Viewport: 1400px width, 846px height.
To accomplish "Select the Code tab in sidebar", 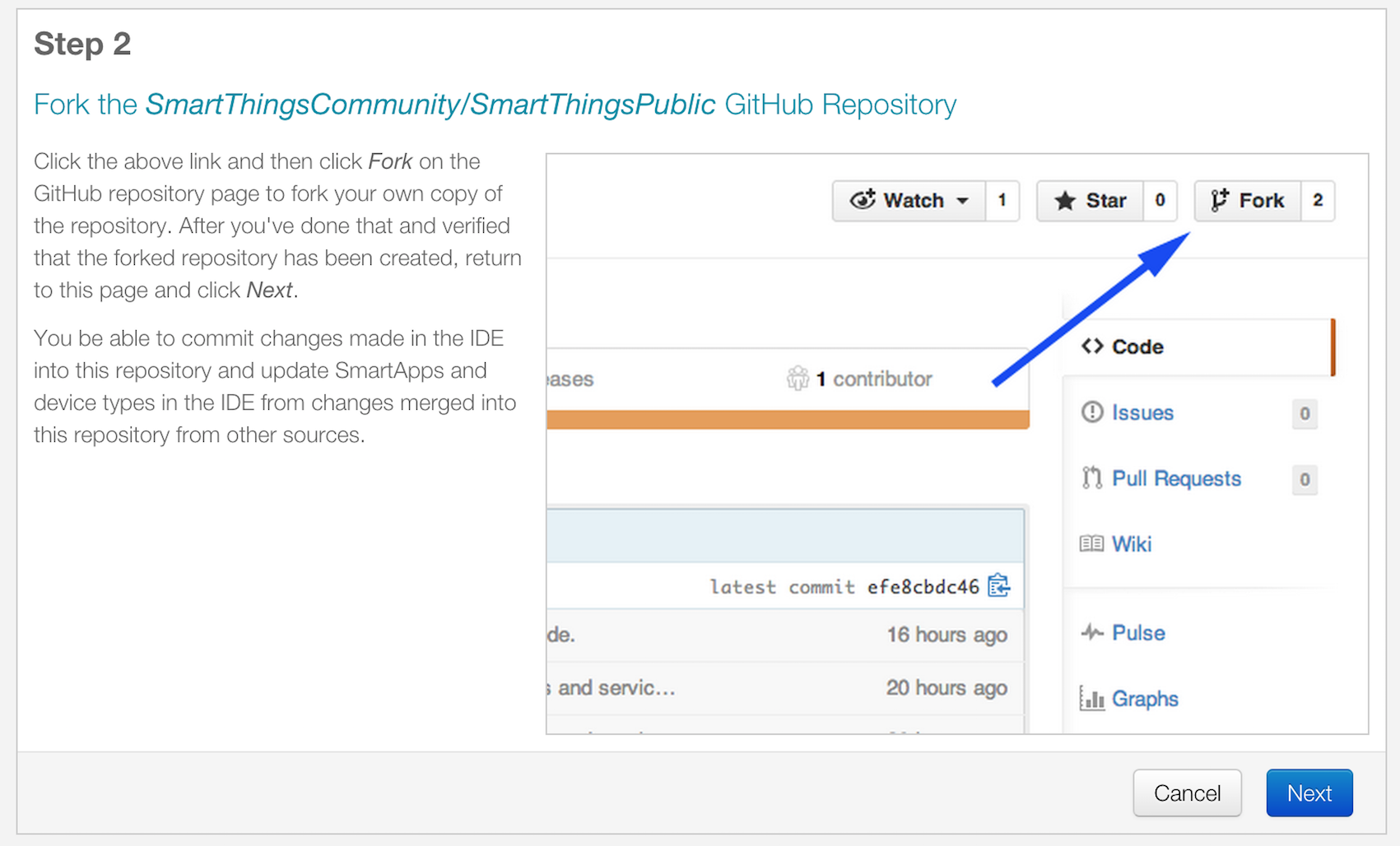I will pyautogui.click(x=1199, y=347).
